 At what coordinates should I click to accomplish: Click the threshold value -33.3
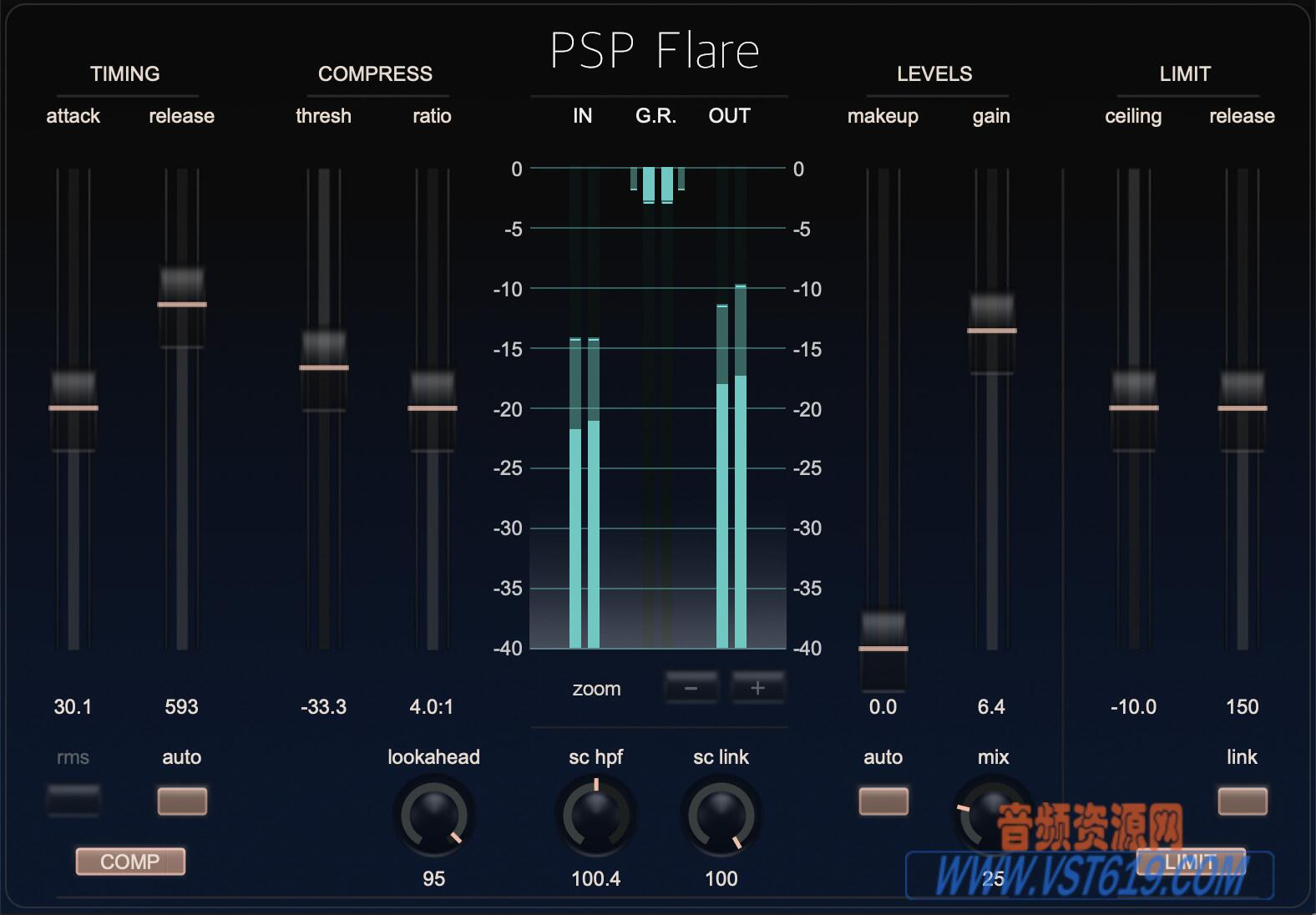coord(323,707)
